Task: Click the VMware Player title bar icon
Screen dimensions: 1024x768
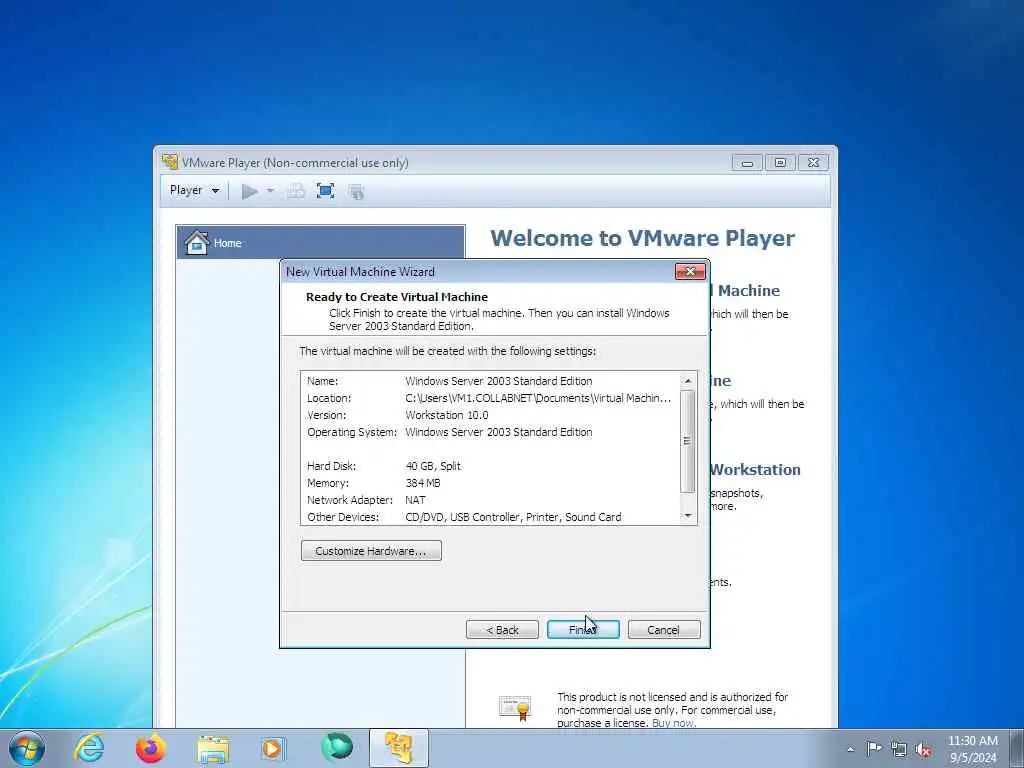Action: click(x=170, y=161)
